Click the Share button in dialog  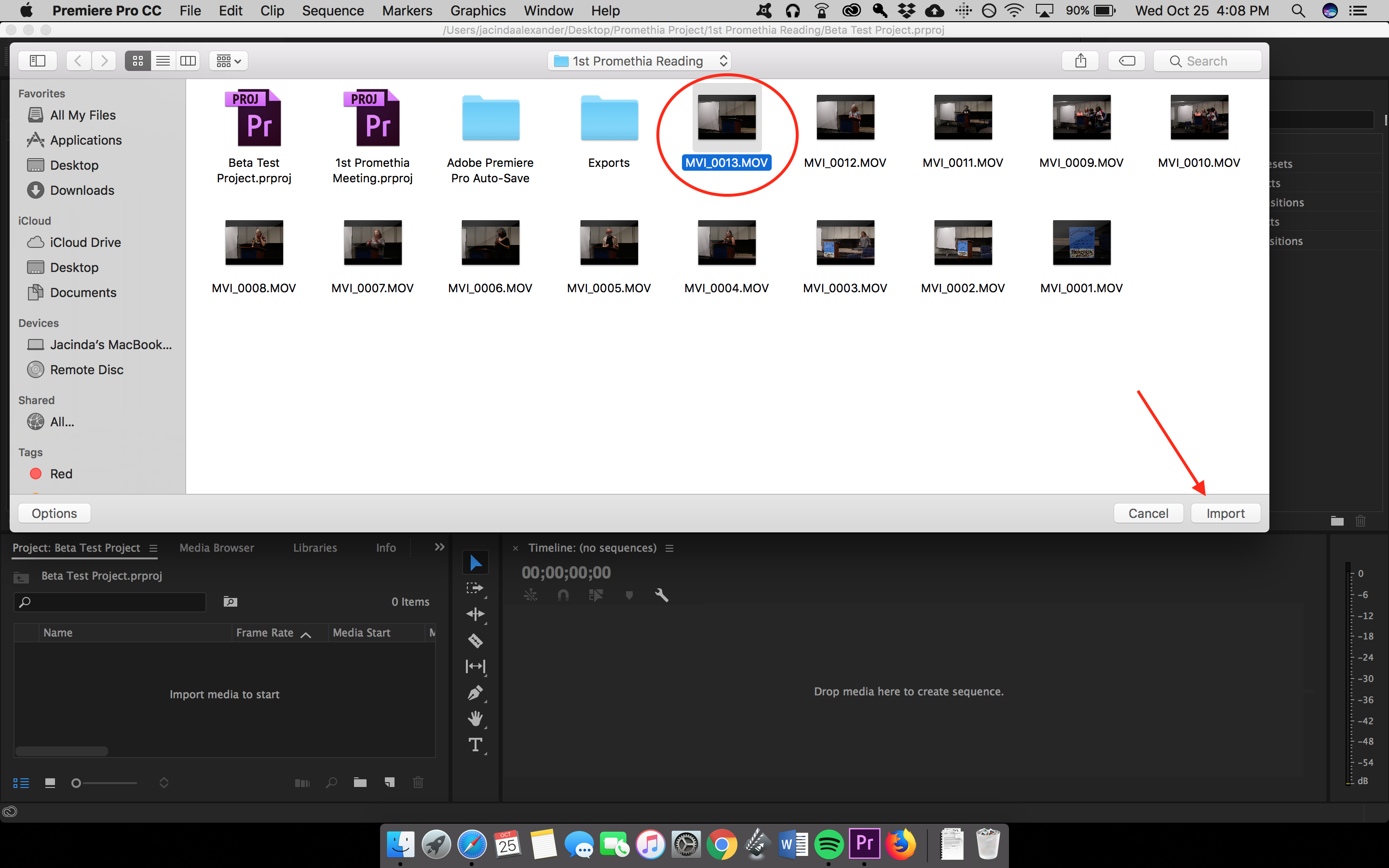pyautogui.click(x=1080, y=60)
